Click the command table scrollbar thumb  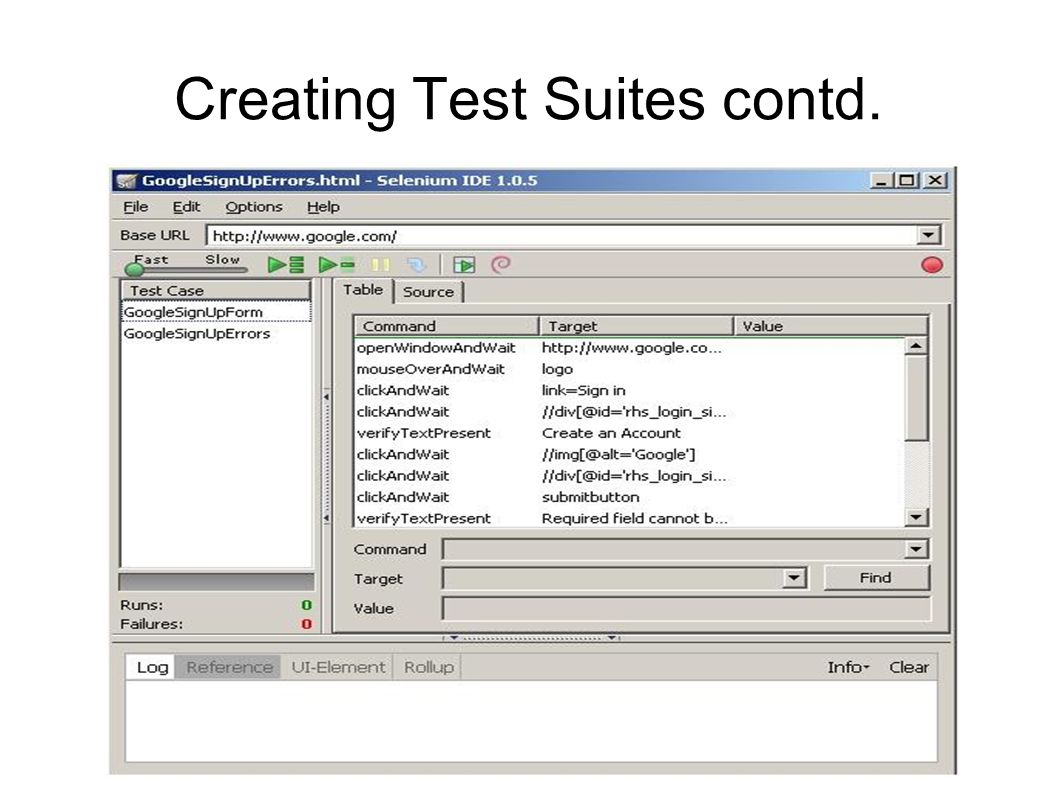click(x=916, y=398)
